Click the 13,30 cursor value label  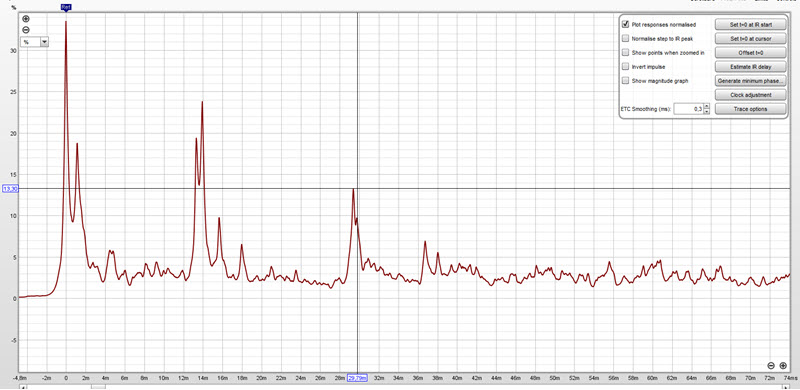click(11, 189)
